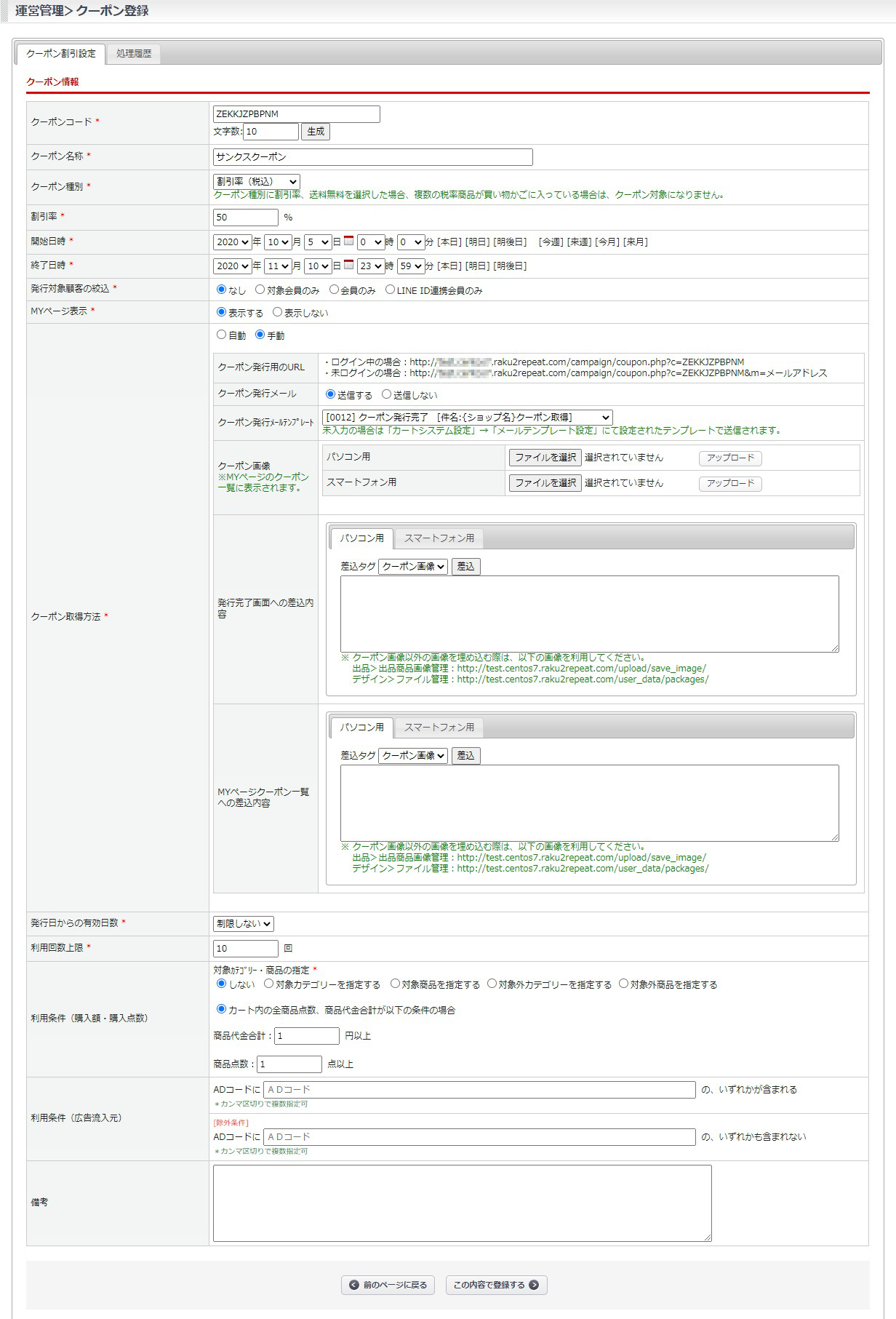This screenshot has width=896, height=1319.
Task: Select 送信する for クーポン発行メール
Action: click(330, 394)
